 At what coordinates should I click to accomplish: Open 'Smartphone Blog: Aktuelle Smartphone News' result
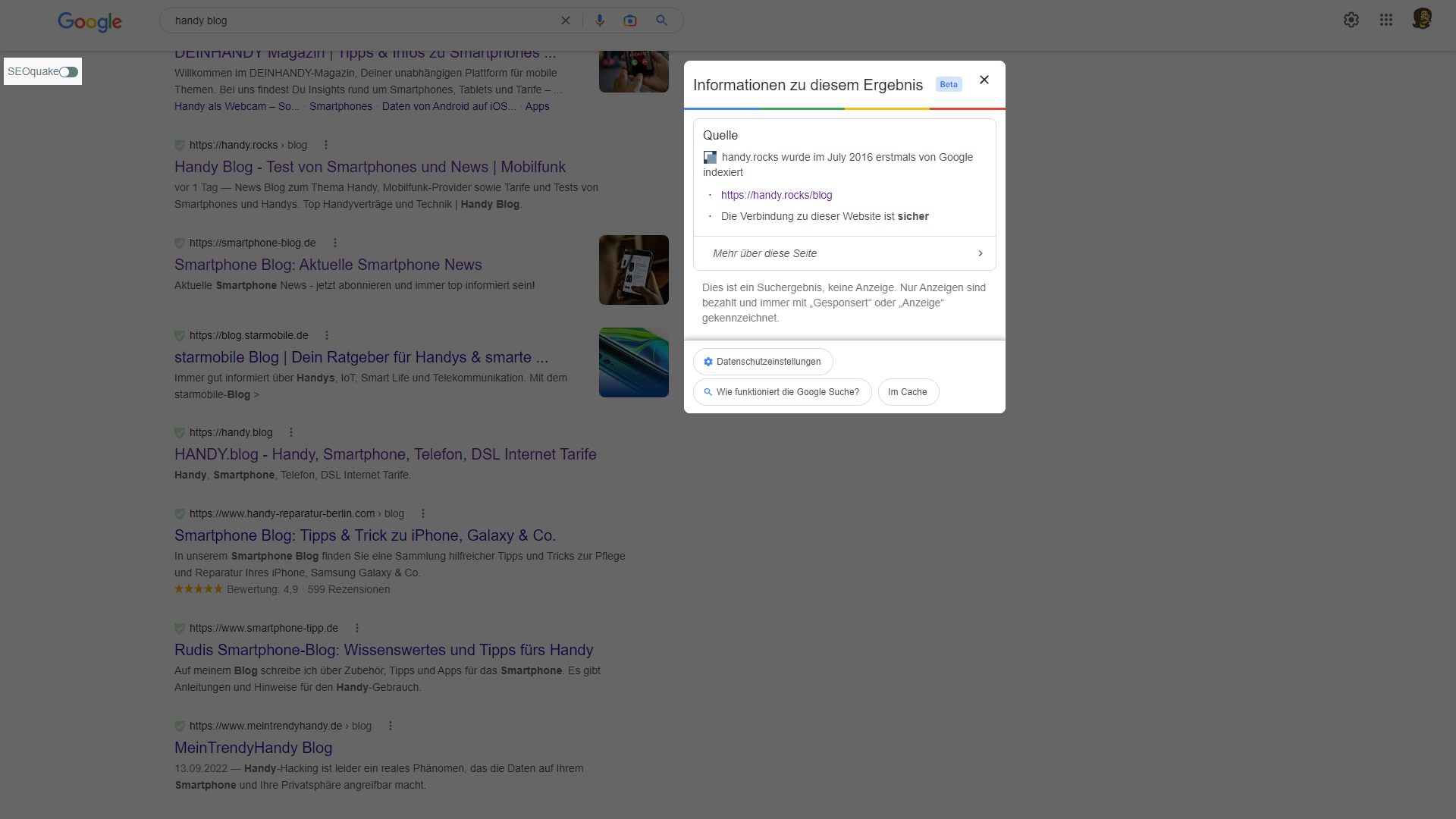point(328,265)
